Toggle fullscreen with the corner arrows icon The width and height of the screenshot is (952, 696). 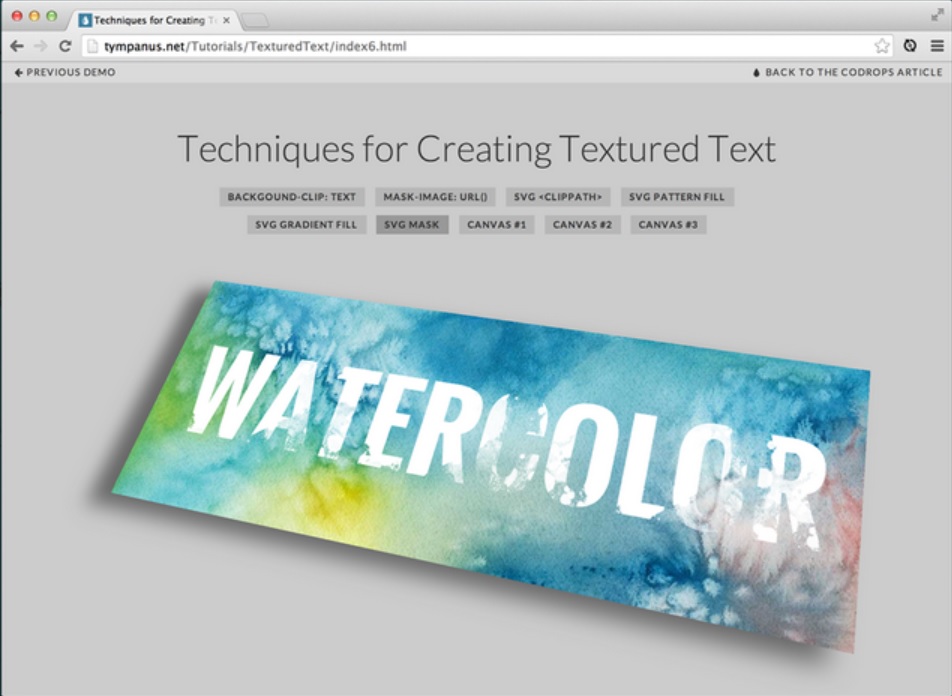[x=937, y=16]
